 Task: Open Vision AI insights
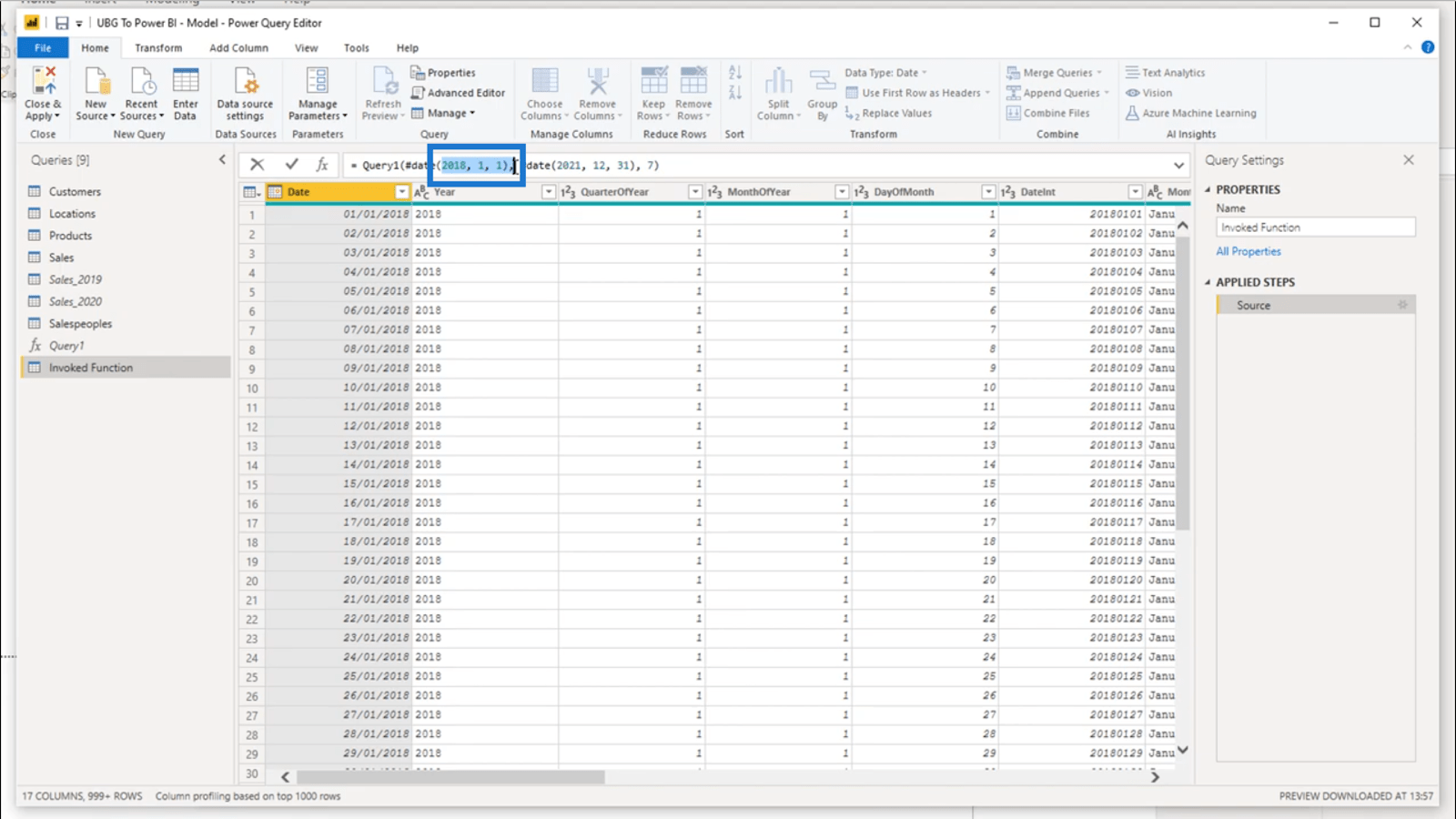1148,93
